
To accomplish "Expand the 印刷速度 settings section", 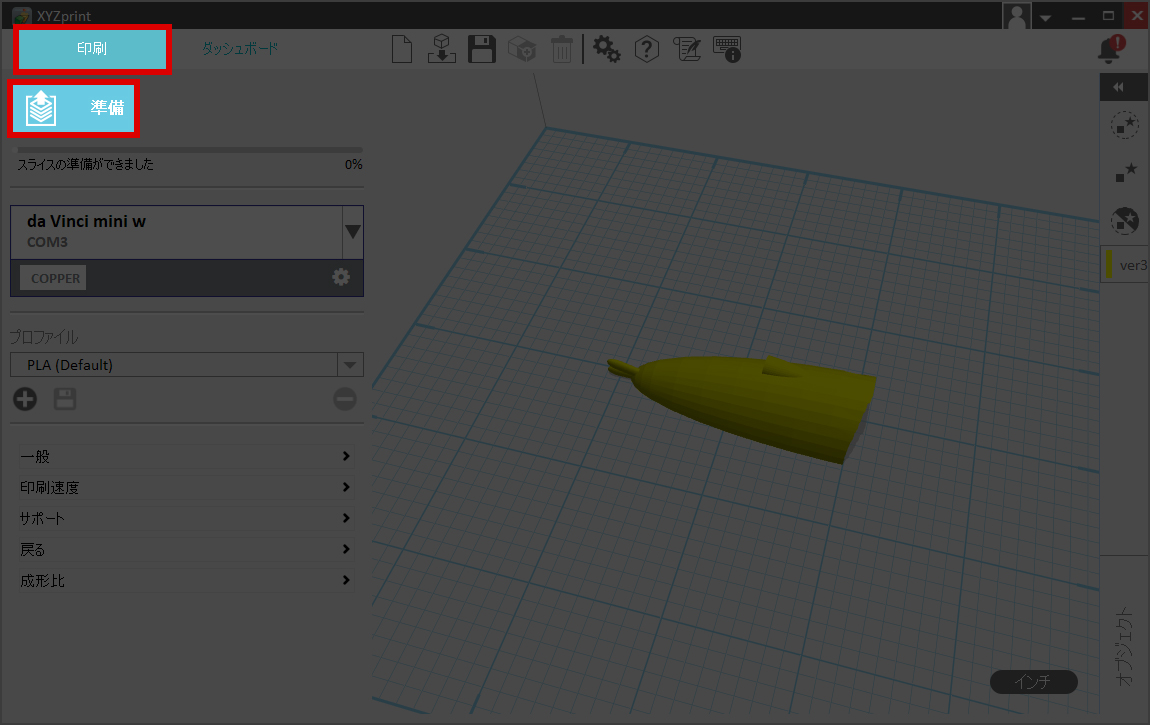I will [x=186, y=487].
